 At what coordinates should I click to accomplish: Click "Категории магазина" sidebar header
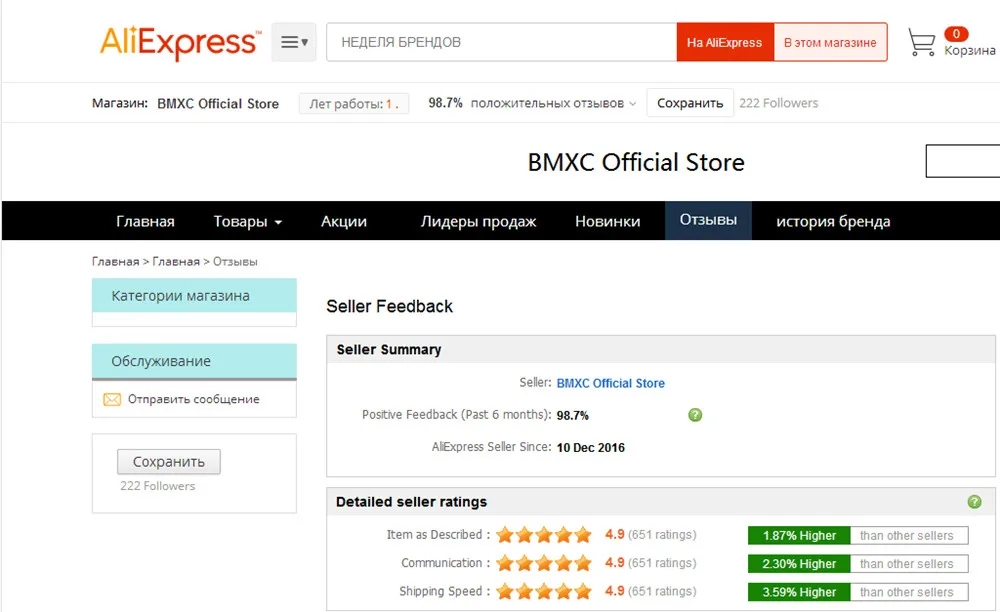194,295
